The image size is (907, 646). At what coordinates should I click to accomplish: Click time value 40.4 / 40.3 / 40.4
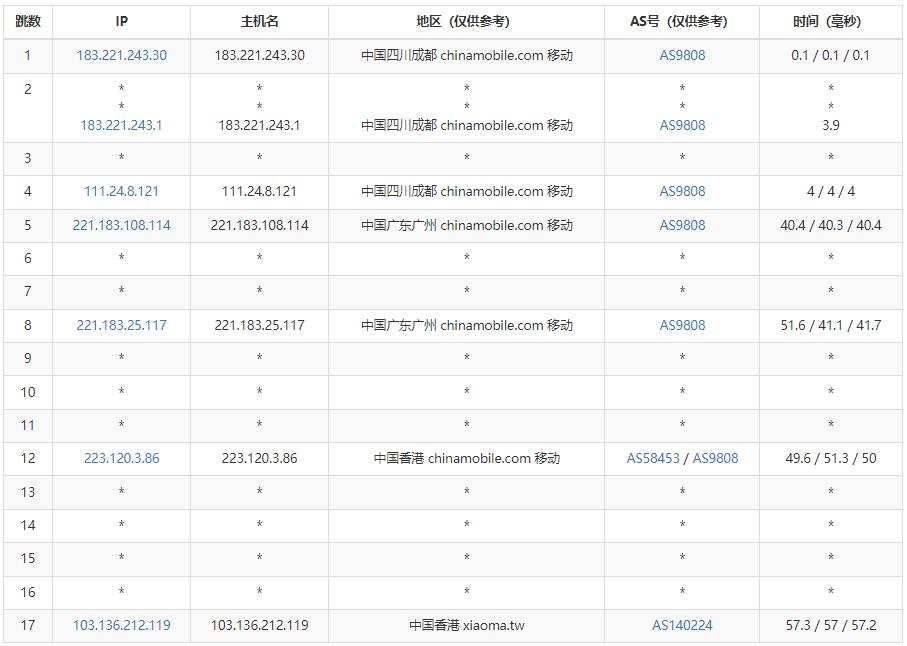[831, 226]
